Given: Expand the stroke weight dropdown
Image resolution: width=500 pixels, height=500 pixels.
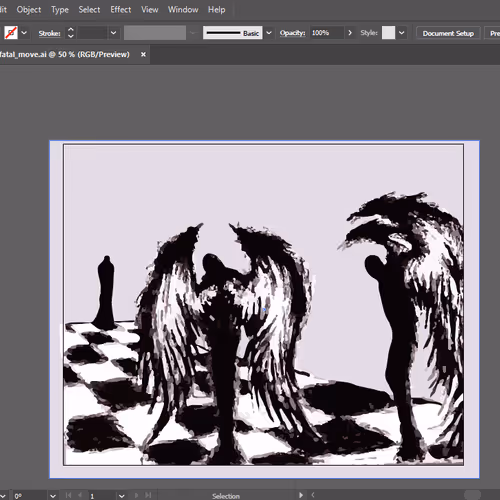Looking at the screenshot, I should [113, 33].
